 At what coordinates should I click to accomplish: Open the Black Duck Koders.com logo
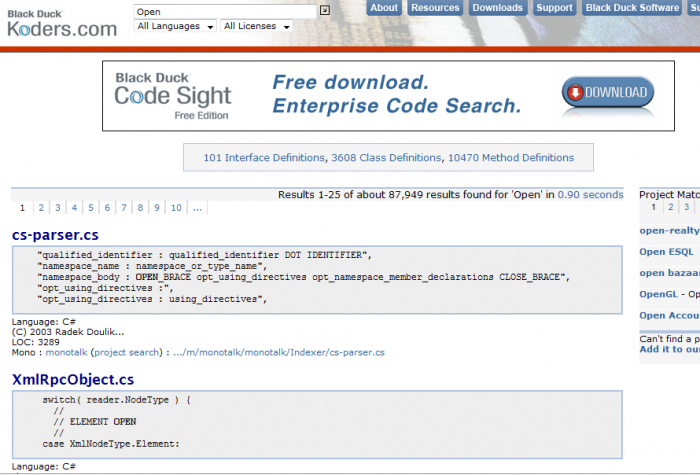(x=62, y=24)
